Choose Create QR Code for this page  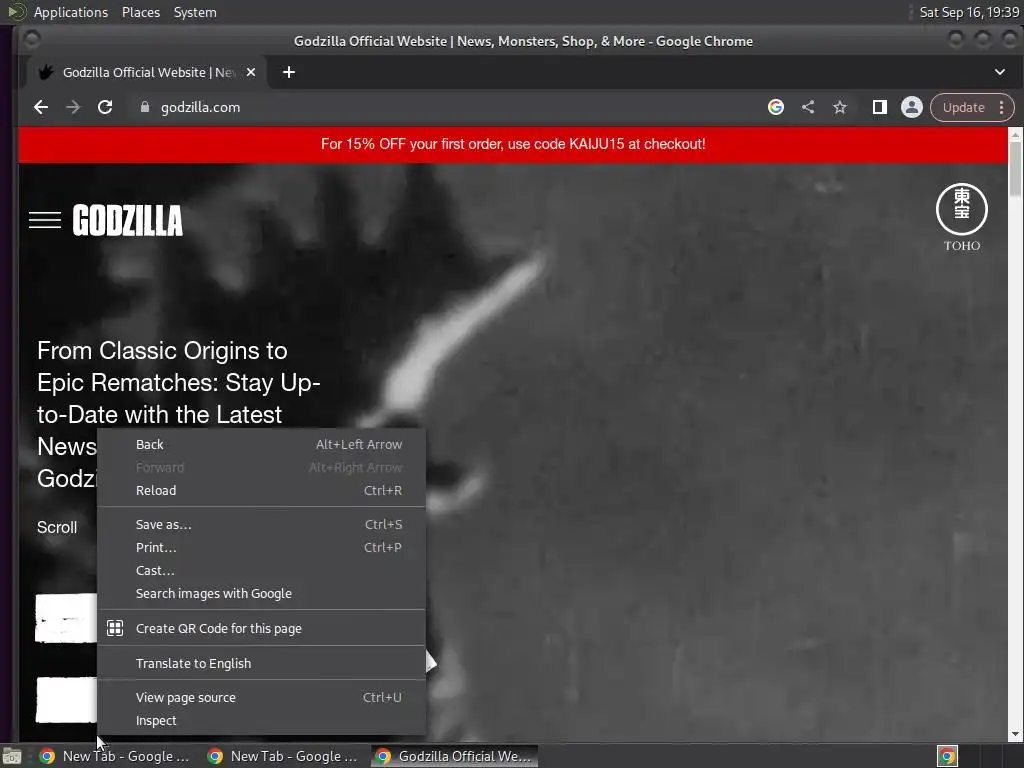click(x=261, y=628)
